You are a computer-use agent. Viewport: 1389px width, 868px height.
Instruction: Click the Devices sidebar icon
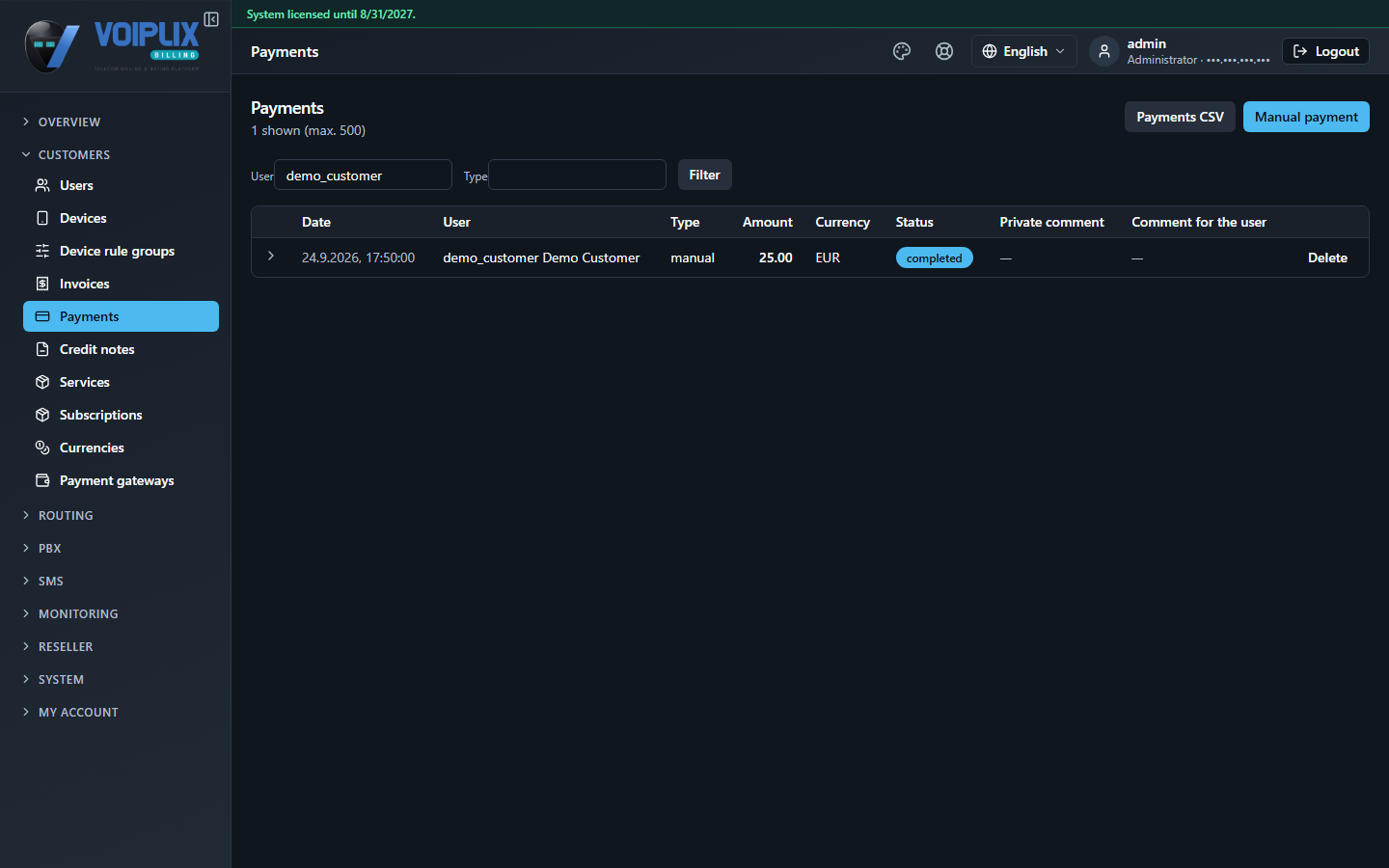tap(42, 218)
